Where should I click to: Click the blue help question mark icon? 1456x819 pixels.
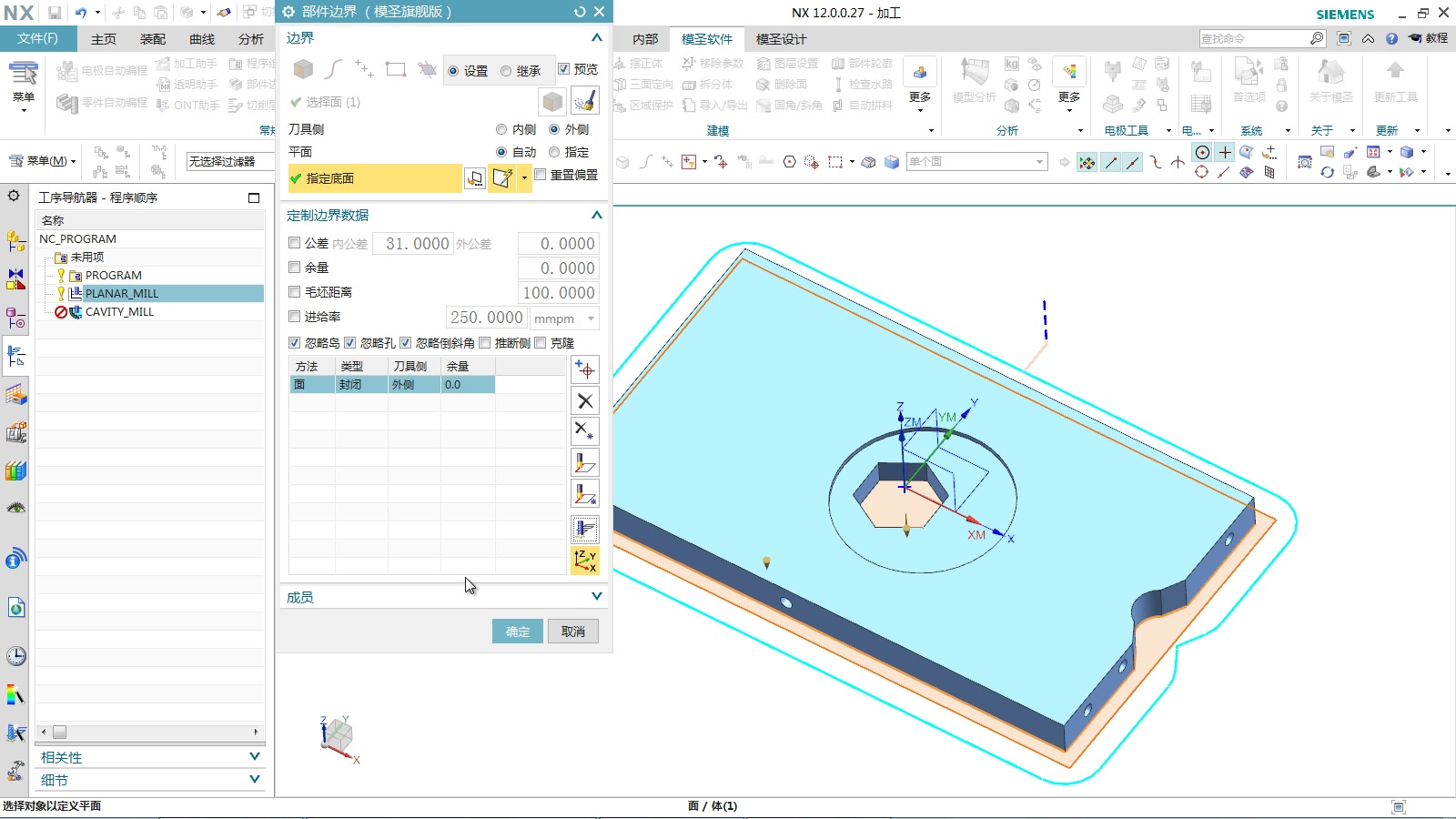click(1391, 38)
